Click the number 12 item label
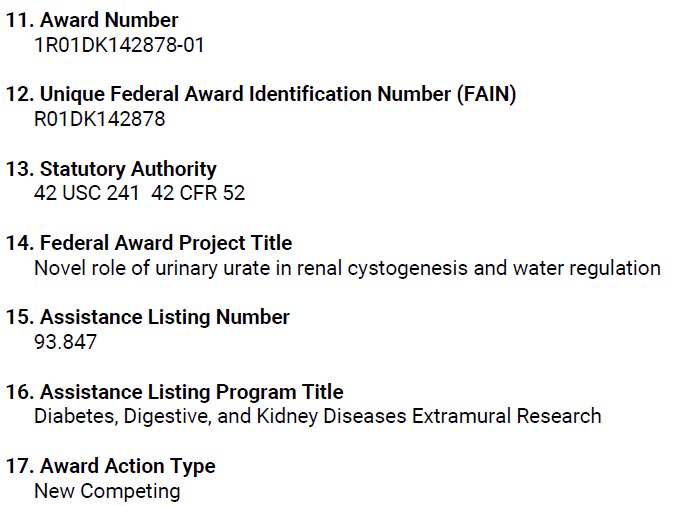698x506 pixels. 20,94
